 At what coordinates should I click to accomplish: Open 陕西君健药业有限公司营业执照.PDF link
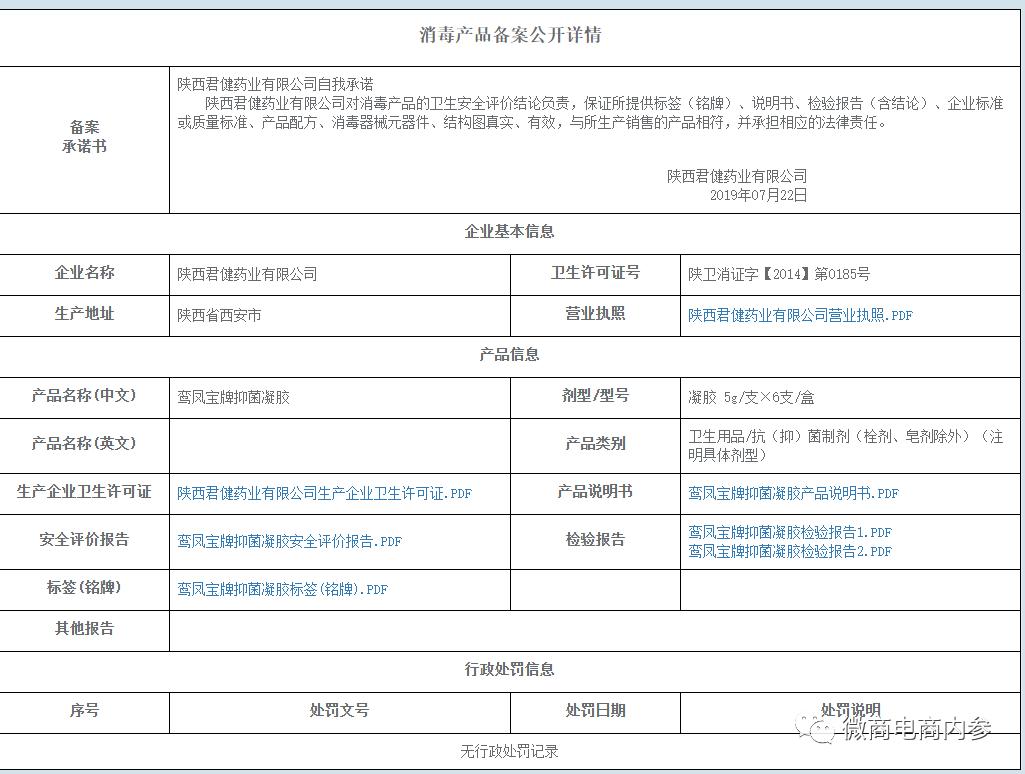coord(800,315)
